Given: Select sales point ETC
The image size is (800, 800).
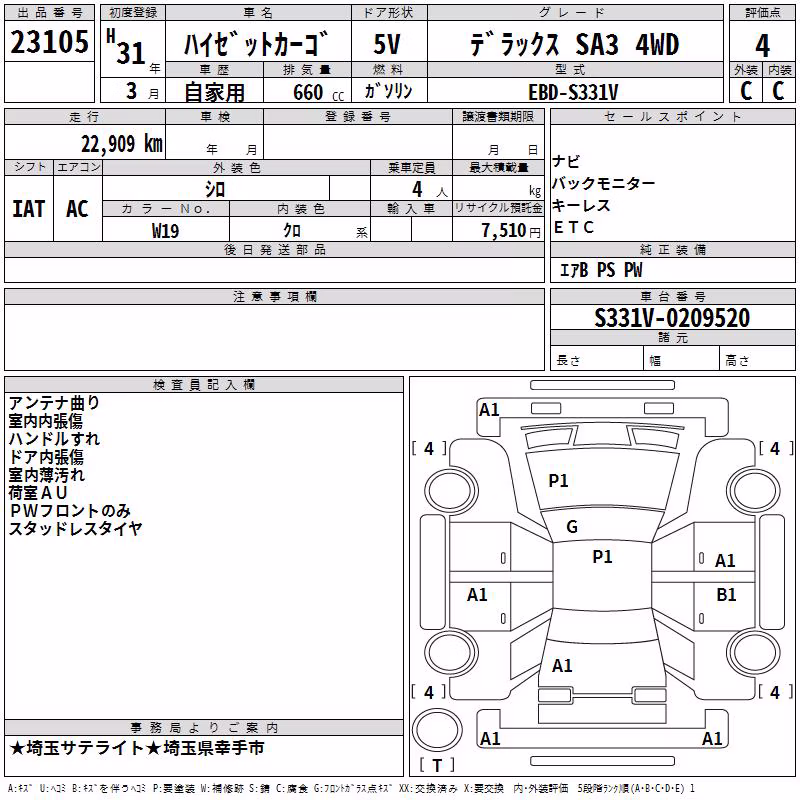Looking at the screenshot, I should 574,227.
